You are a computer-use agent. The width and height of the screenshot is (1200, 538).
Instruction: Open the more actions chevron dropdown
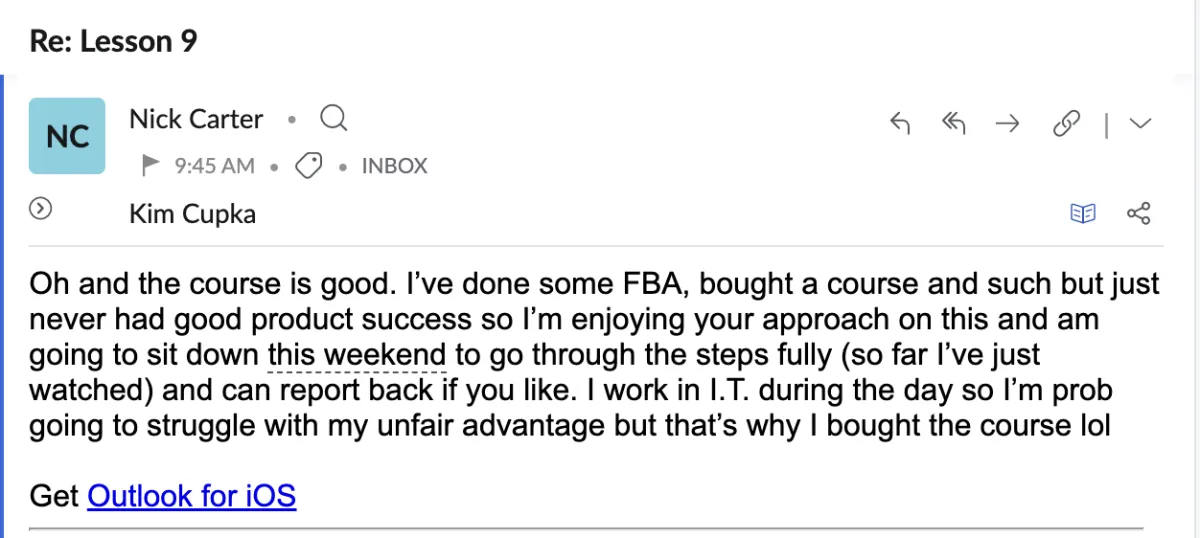click(x=1141, y=124)
